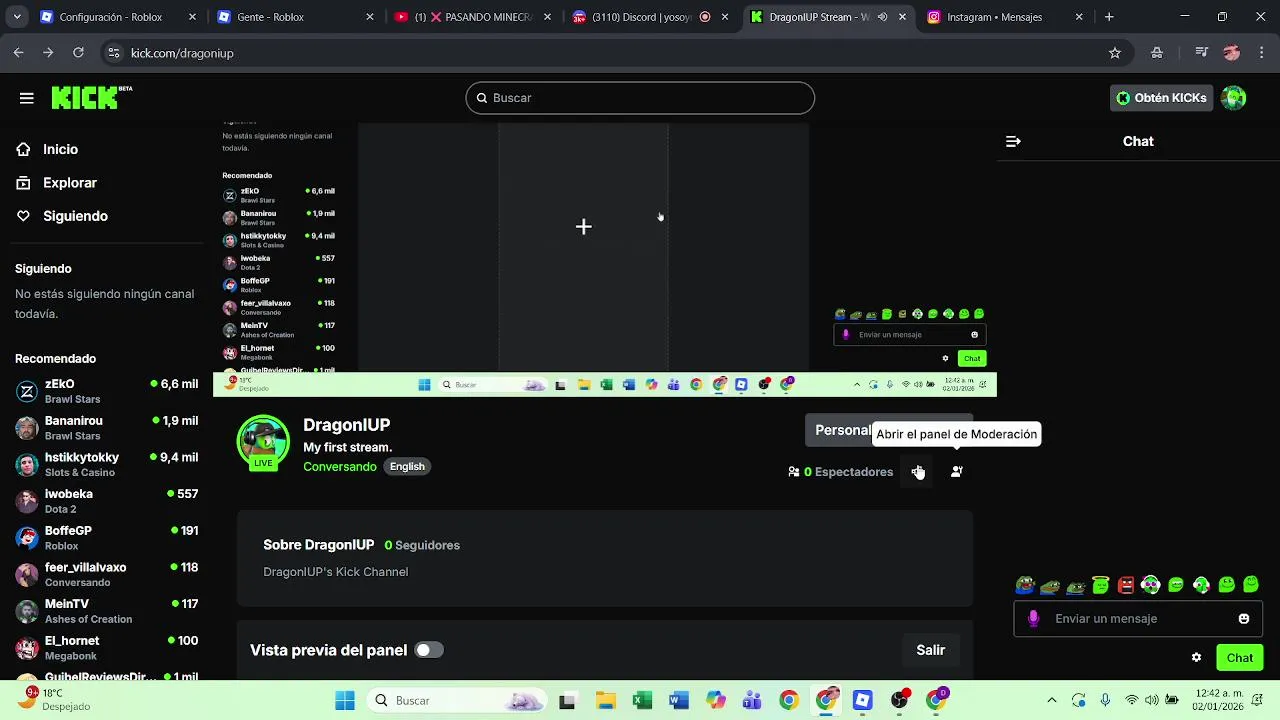Click Obtén KICKs button
The image size is (1280, 720).
1162,98
